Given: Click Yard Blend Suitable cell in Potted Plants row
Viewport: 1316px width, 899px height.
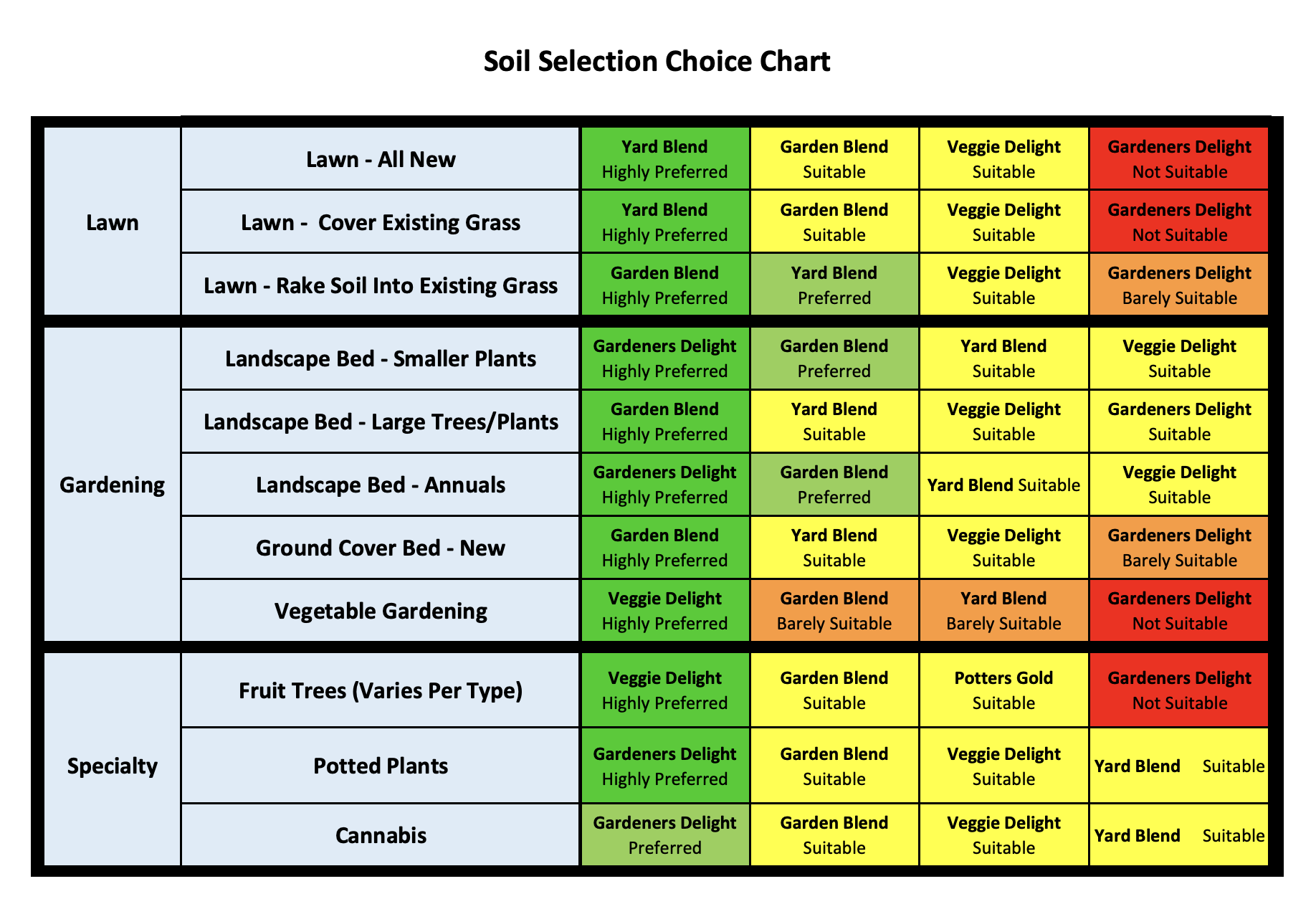Looking at the screenshot, I should [1179, 766].
